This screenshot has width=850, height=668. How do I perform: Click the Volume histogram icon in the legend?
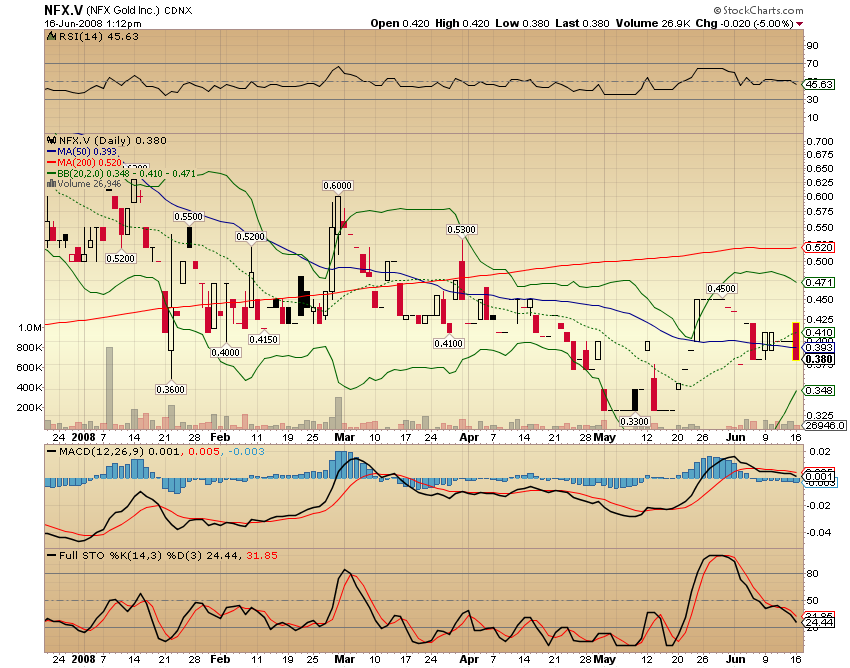[51, 183]
